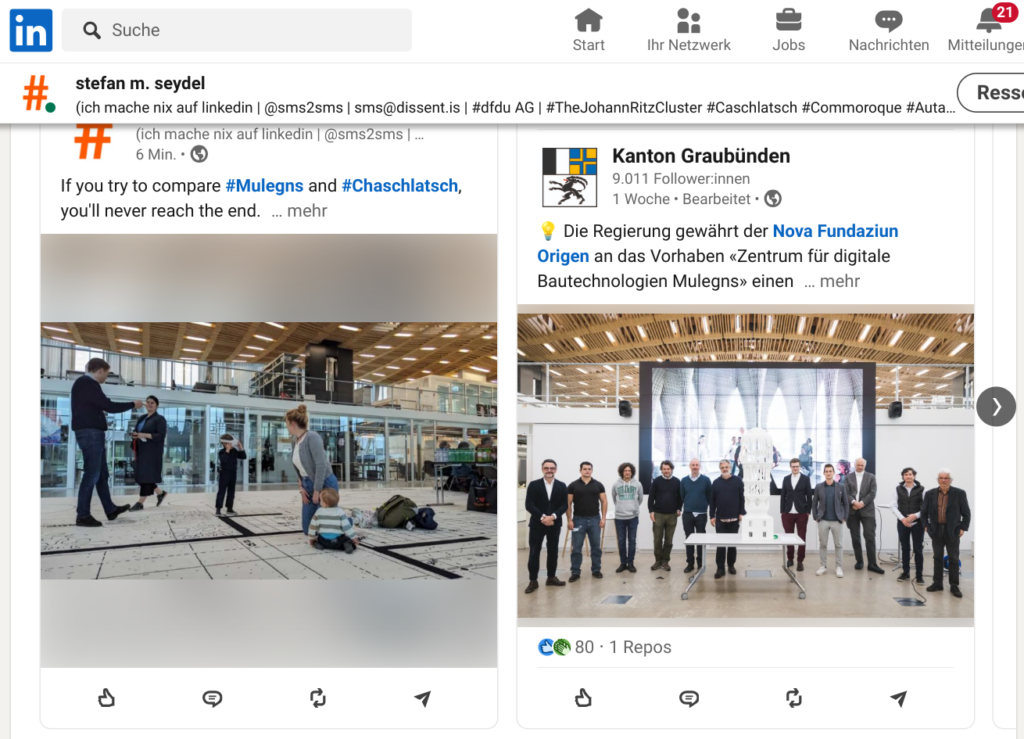Advance carousel with the next arrow
Screen dimensions: 1024x739
click(996, 407)
